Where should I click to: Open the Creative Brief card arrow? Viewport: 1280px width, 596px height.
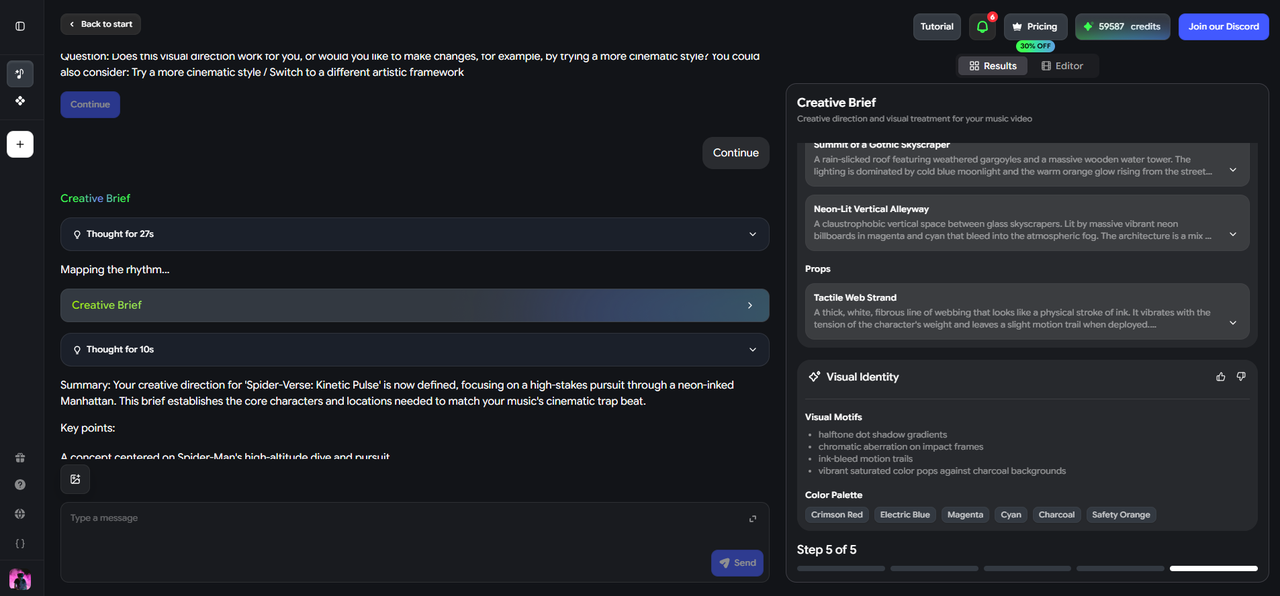click(750, 306)
